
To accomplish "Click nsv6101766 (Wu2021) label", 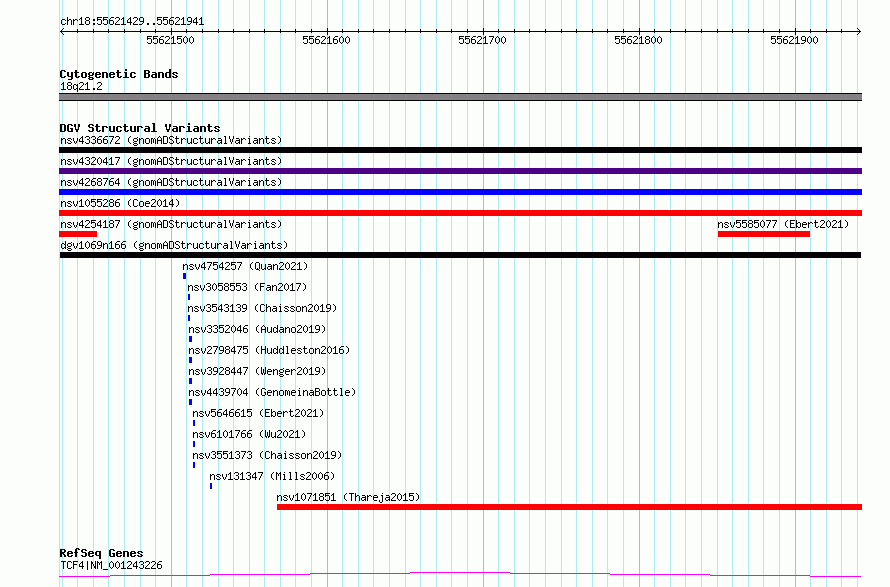I will click(x=249, y=434).
